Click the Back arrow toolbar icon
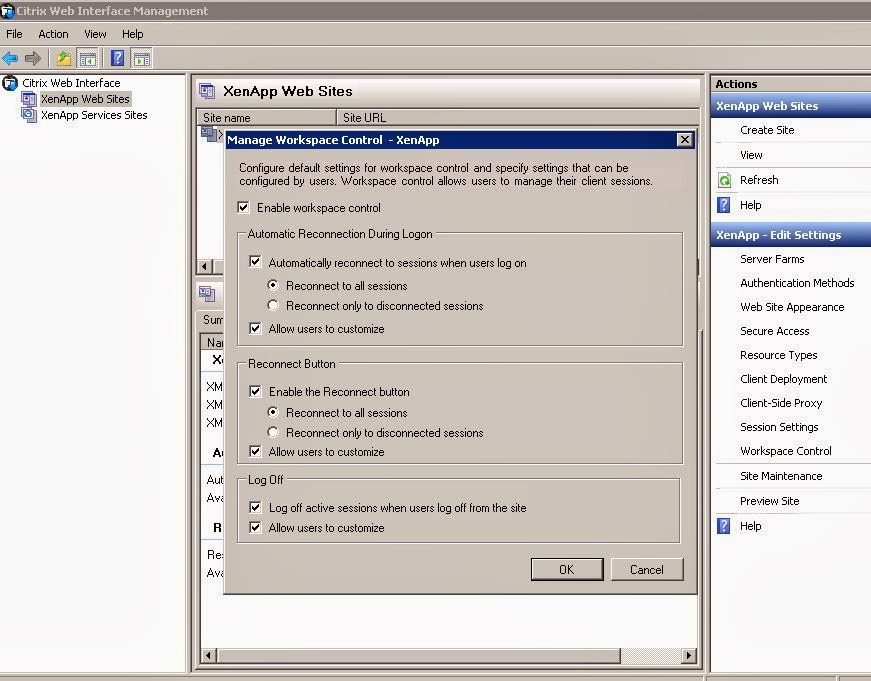 (10, 58)
